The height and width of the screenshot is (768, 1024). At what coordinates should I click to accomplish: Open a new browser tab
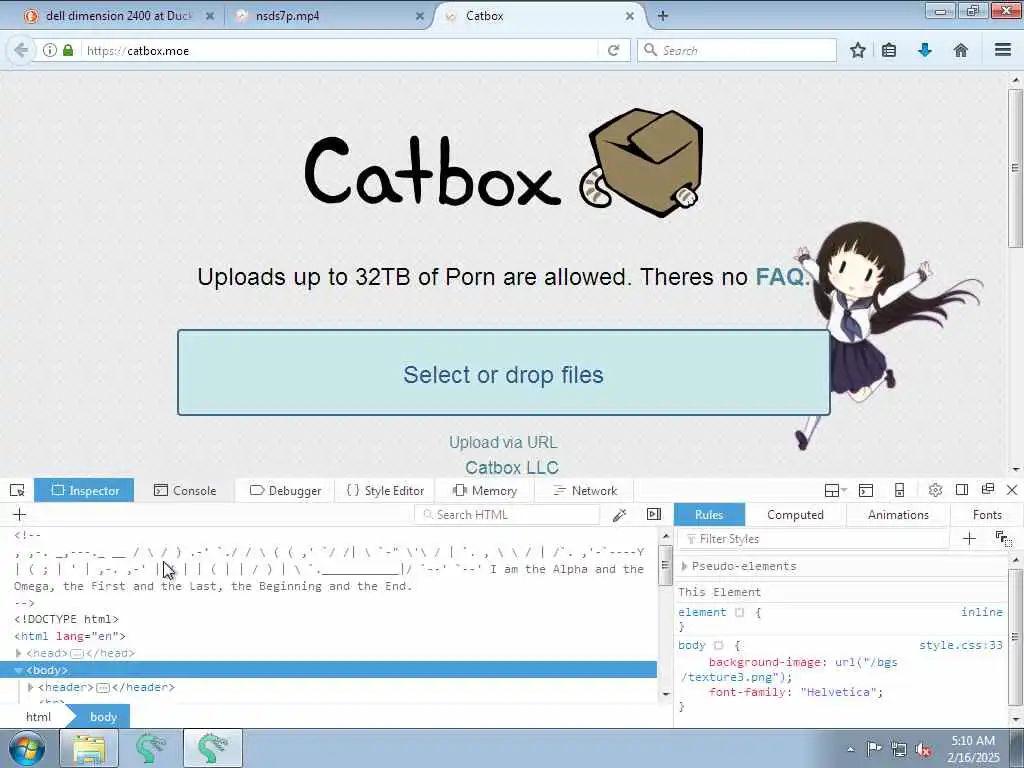pyautogui.click(x=663, y=16)
